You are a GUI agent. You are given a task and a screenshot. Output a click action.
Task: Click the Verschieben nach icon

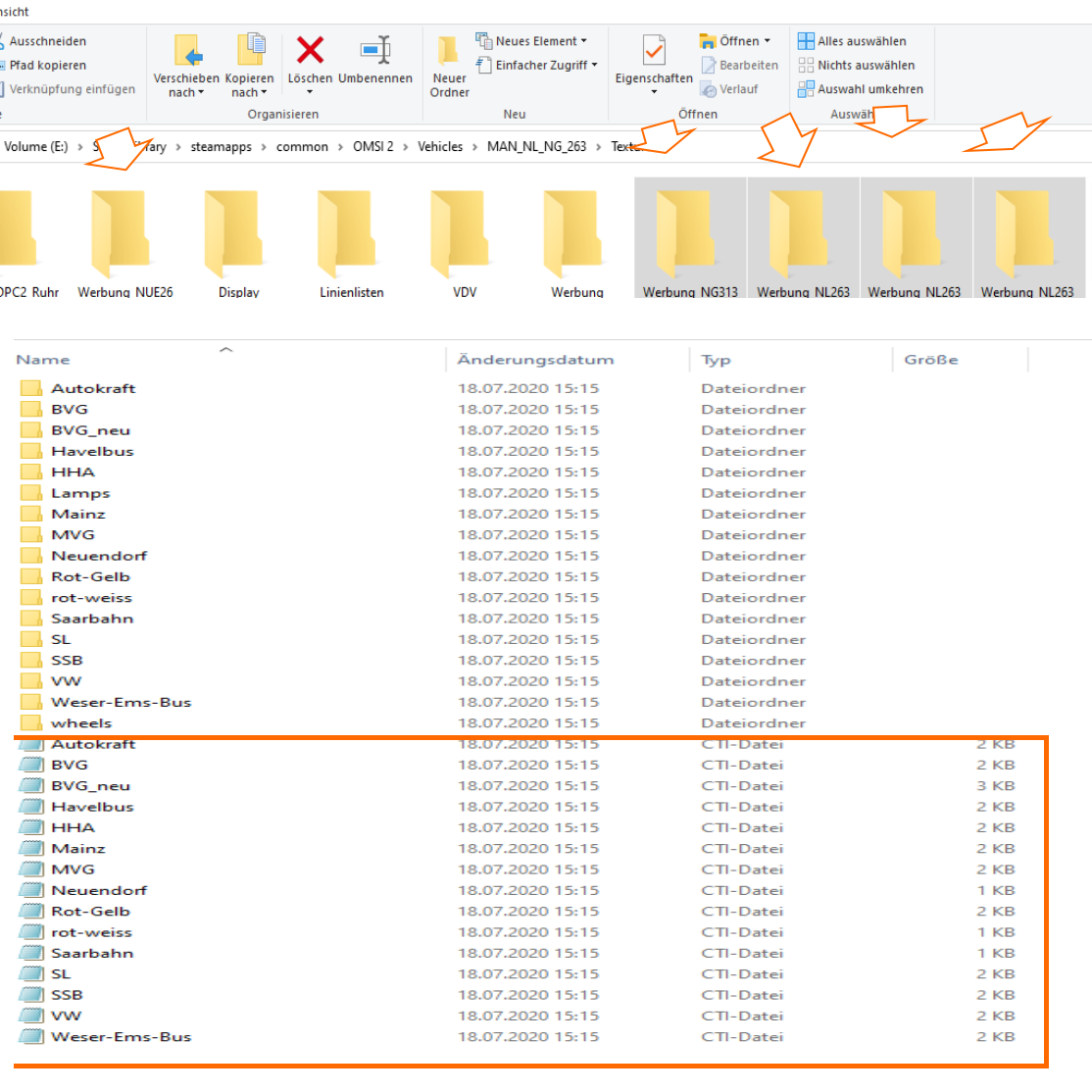(x=186, y=51)
